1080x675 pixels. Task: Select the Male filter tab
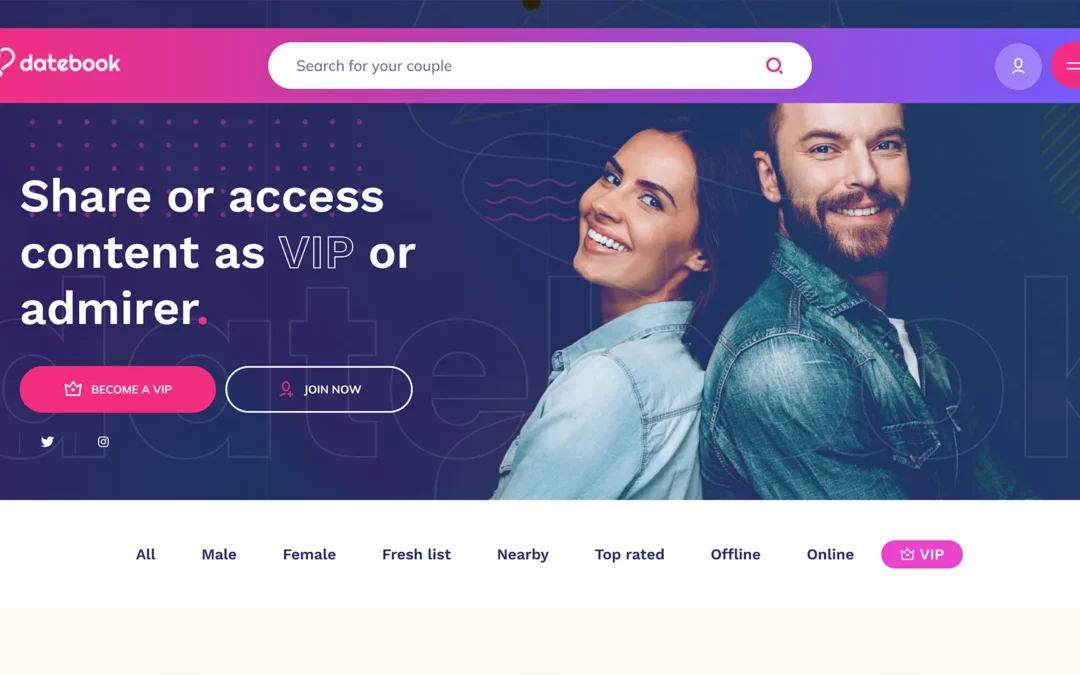[219, 554]
